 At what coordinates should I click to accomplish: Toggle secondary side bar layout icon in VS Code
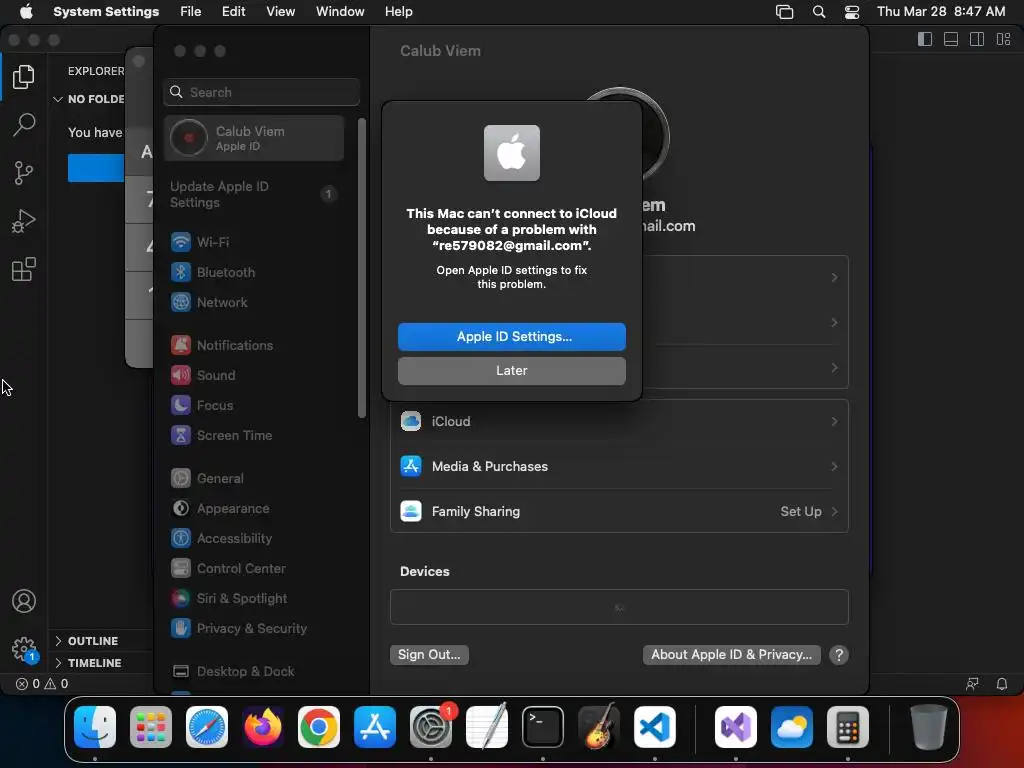[x=977, y=39]
